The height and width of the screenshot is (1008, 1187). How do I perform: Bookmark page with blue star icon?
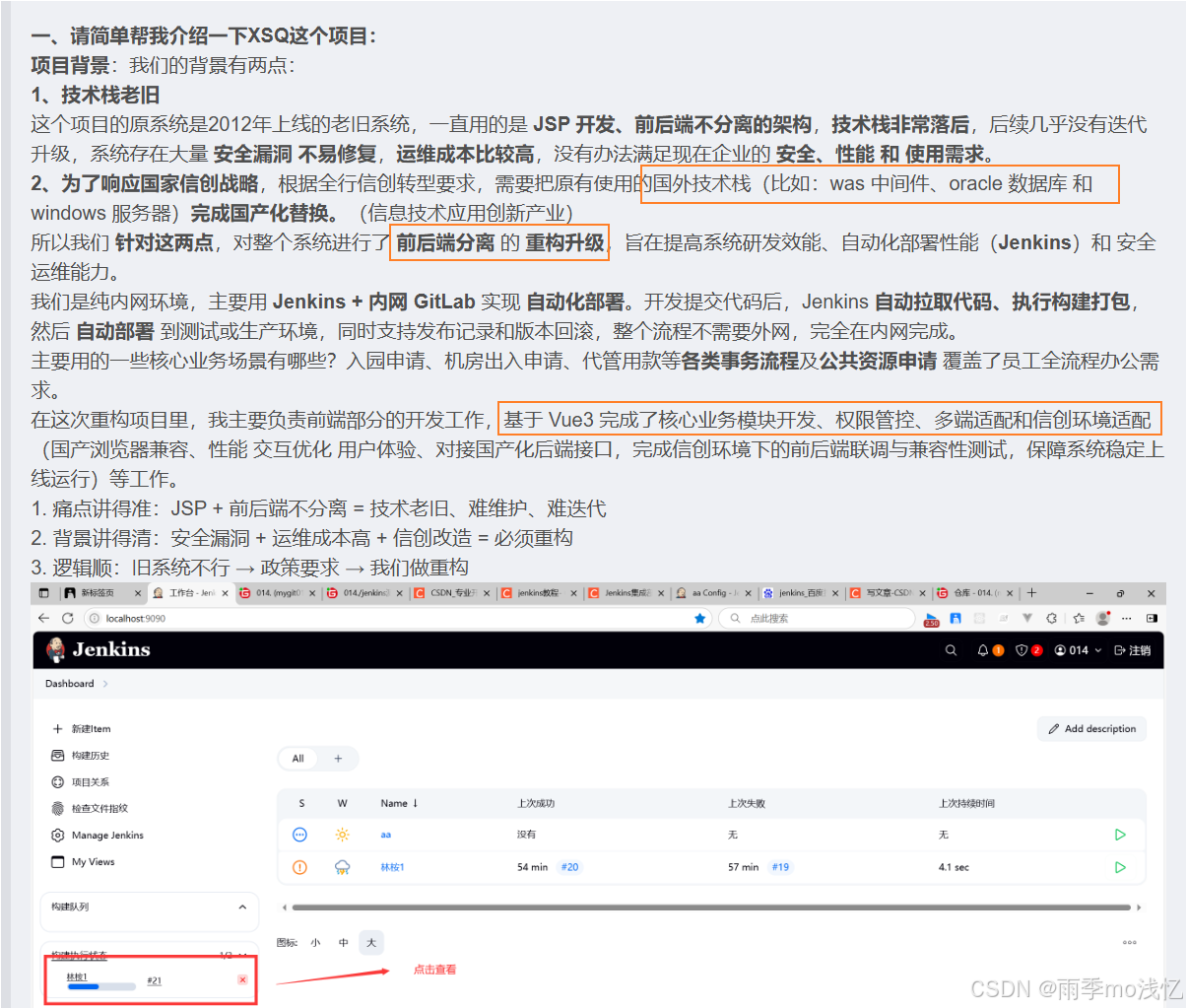point(700,618)
